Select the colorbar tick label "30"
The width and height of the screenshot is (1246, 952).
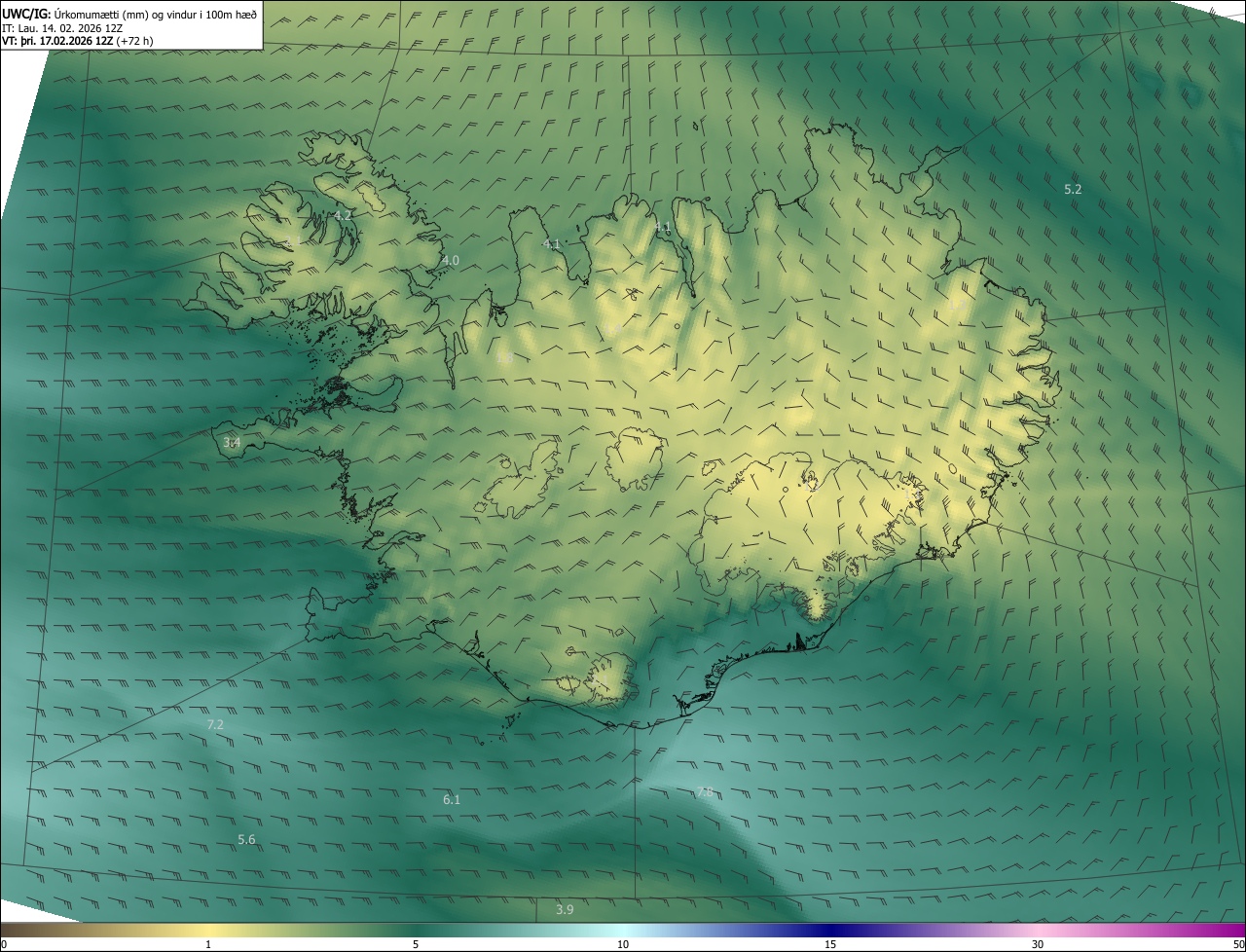[1038, 944]
